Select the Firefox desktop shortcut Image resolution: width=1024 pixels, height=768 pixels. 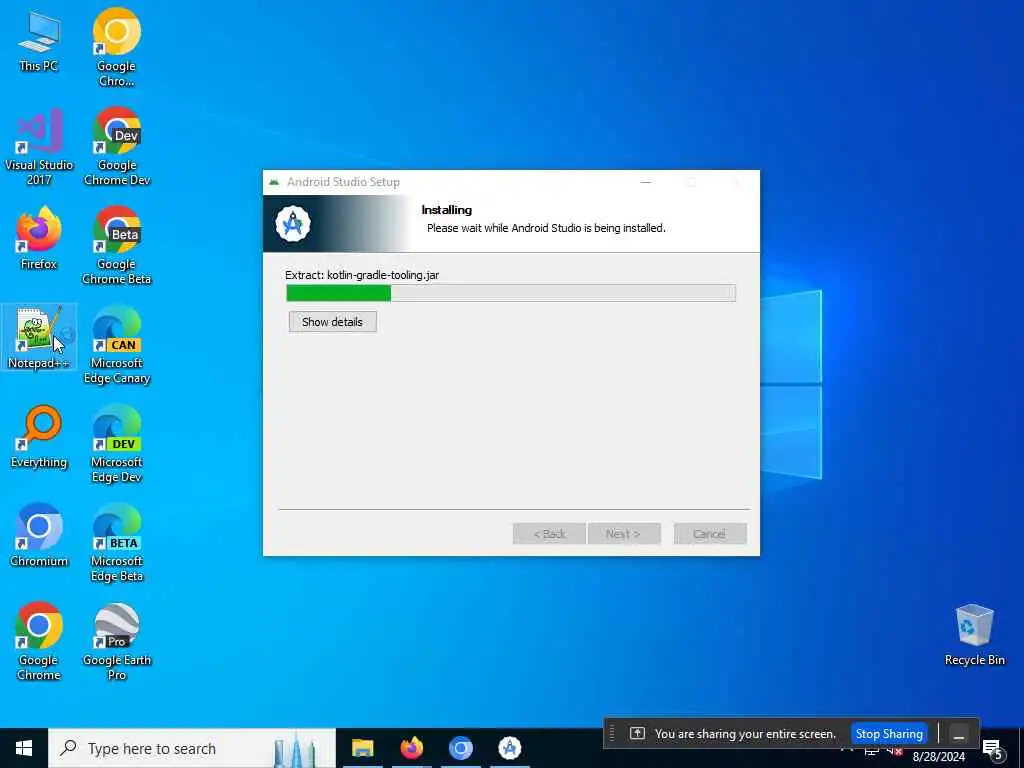39,238
